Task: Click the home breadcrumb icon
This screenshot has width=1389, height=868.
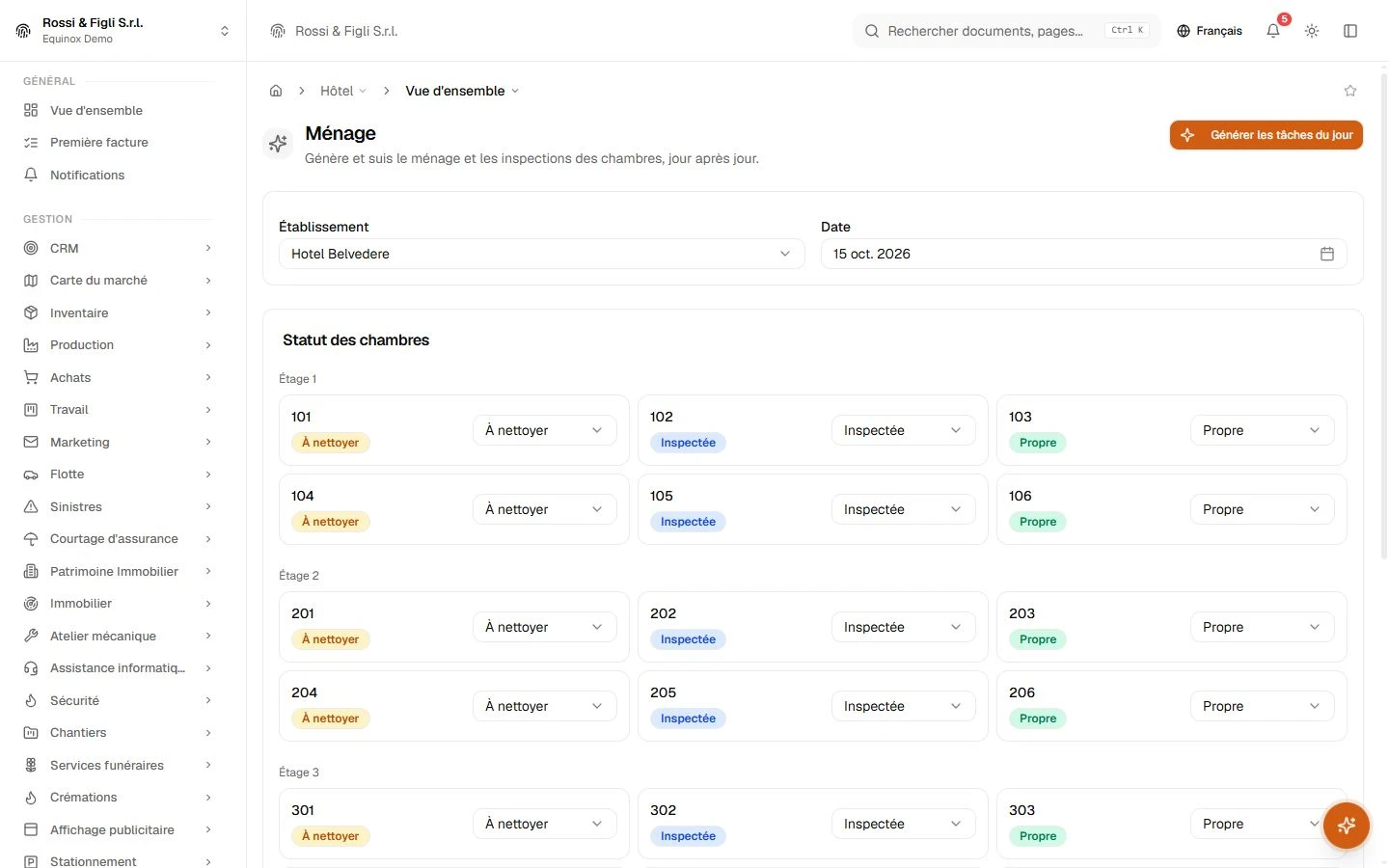Action: point(276,91)
